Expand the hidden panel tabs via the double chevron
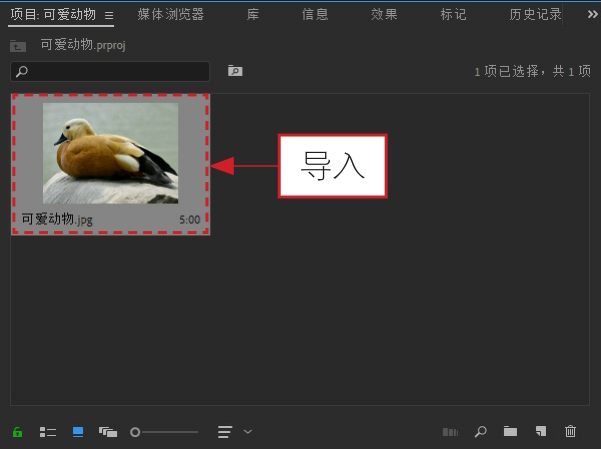The height and width of the screenshot is (449, 601). [593, 15]
